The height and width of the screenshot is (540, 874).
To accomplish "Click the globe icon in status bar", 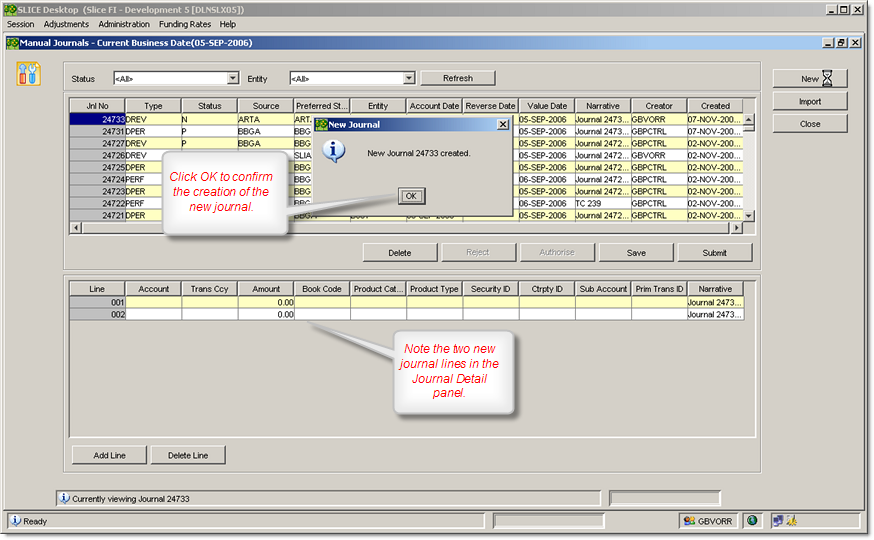I will (751, 521).
